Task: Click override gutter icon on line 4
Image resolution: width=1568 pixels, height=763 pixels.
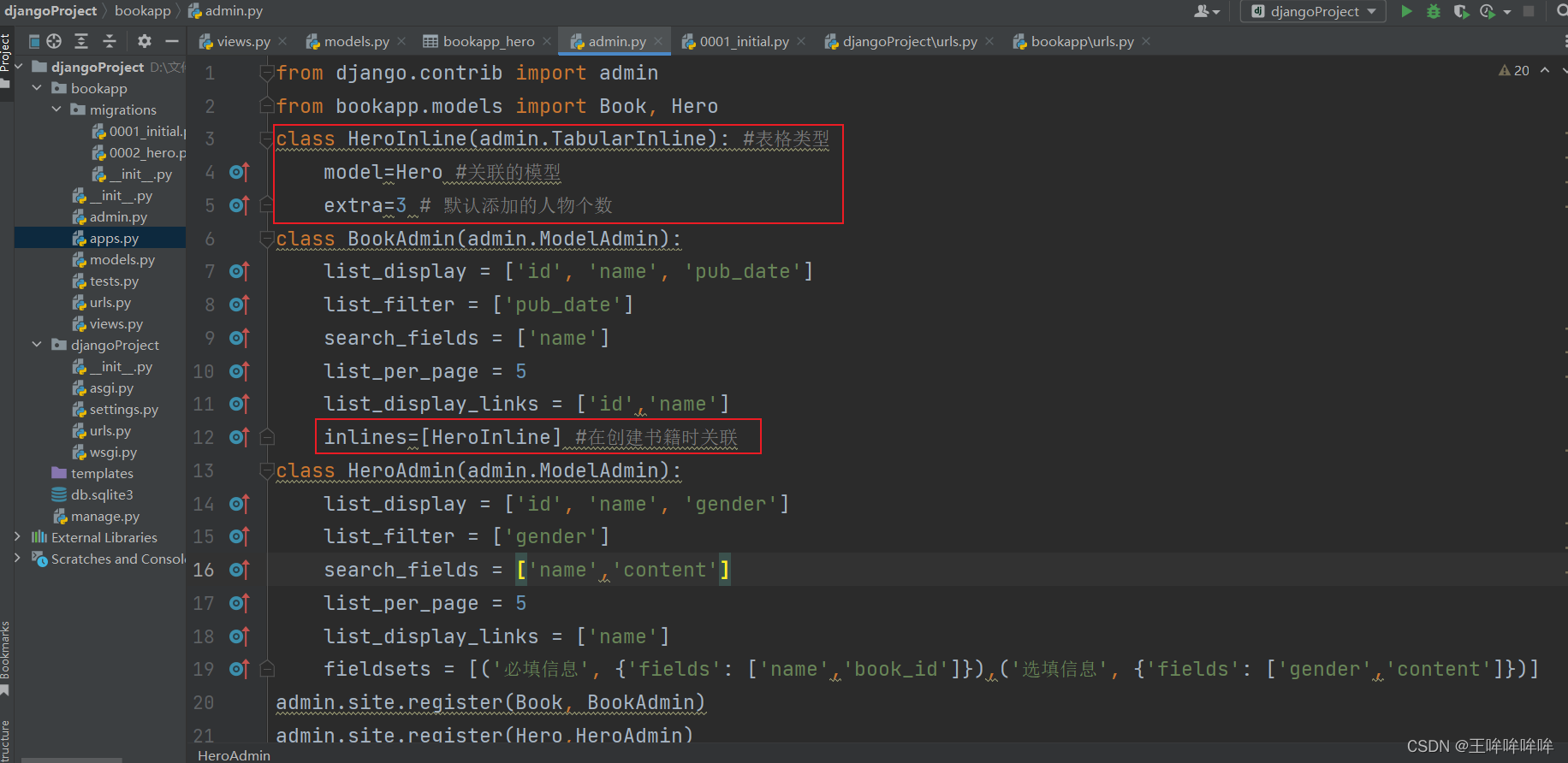Action: pyautogui.click(x=239, y=172)
